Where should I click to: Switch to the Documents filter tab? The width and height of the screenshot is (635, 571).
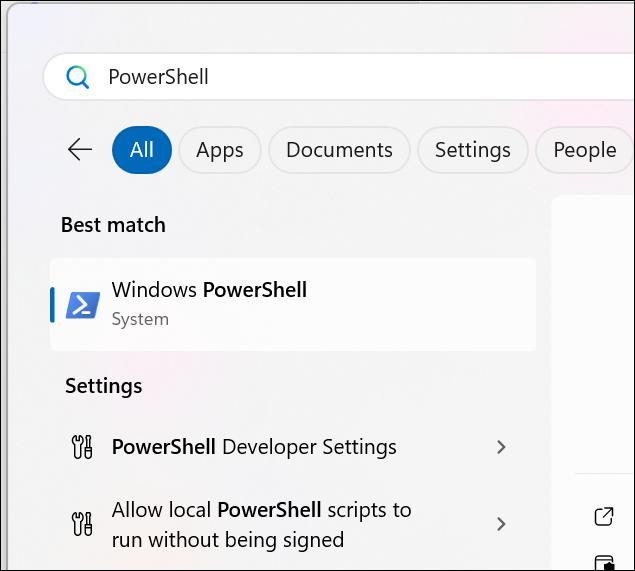coord(339,150)
